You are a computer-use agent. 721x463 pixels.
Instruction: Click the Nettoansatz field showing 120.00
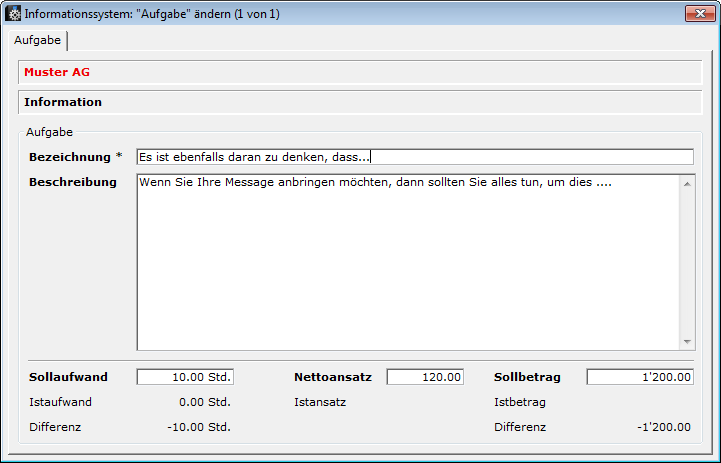(424, 377)
